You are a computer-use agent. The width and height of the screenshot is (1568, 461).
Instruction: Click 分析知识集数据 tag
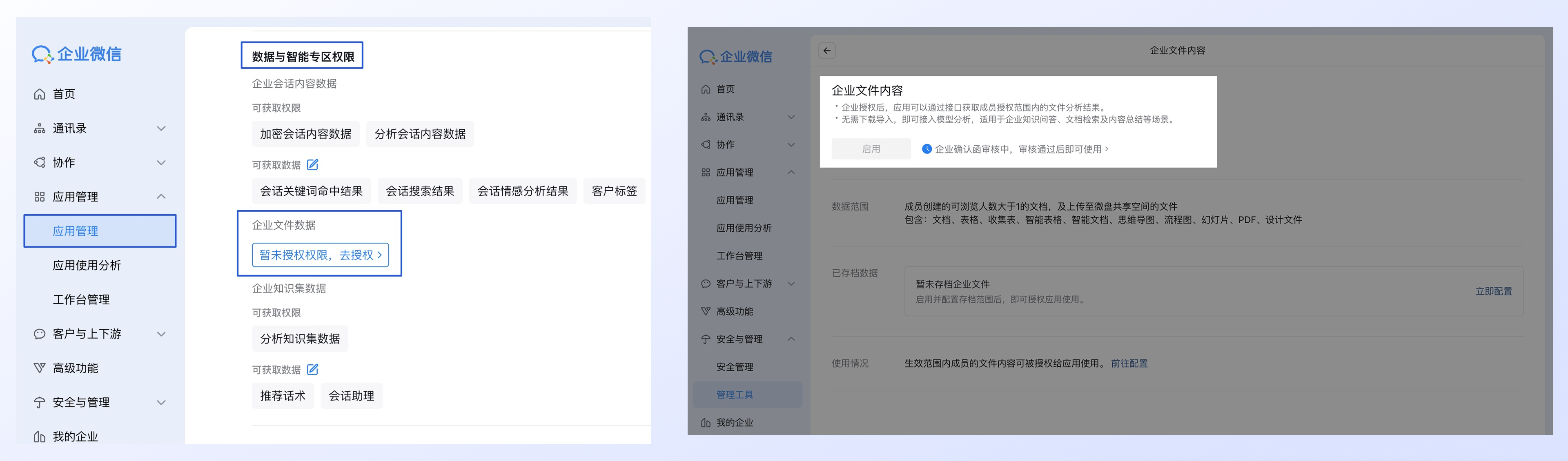[x=300, y=339]
